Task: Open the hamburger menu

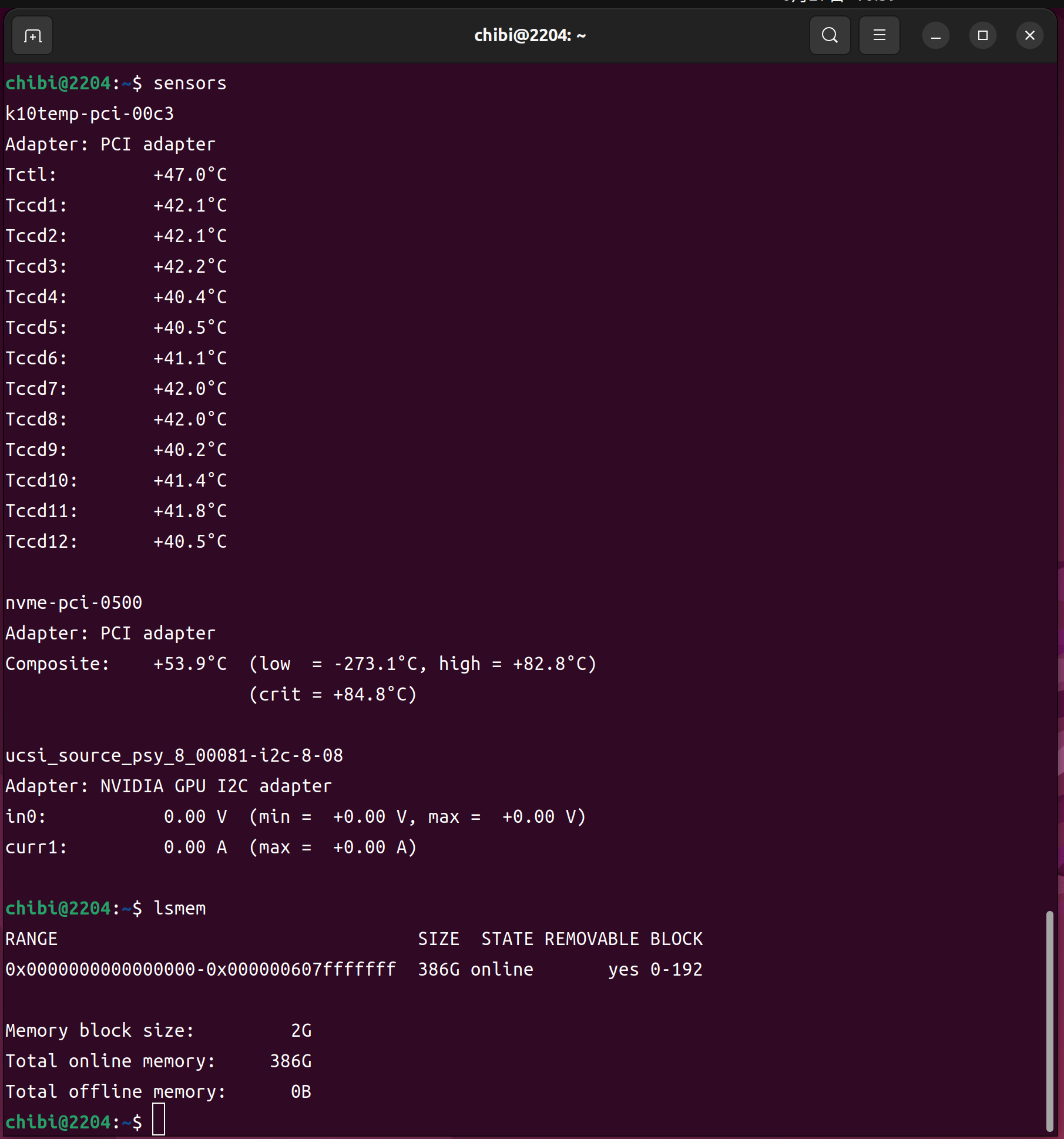Action: 879,36
